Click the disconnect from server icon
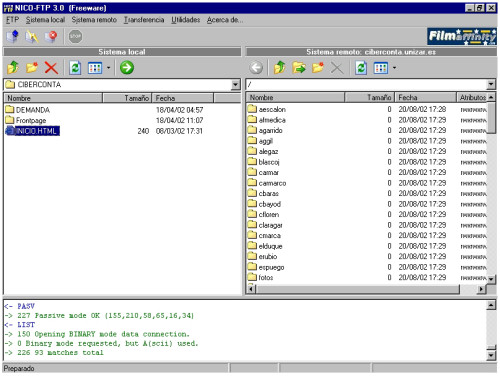Viewport: 500px width, 376px height. (x=51, y=36)
